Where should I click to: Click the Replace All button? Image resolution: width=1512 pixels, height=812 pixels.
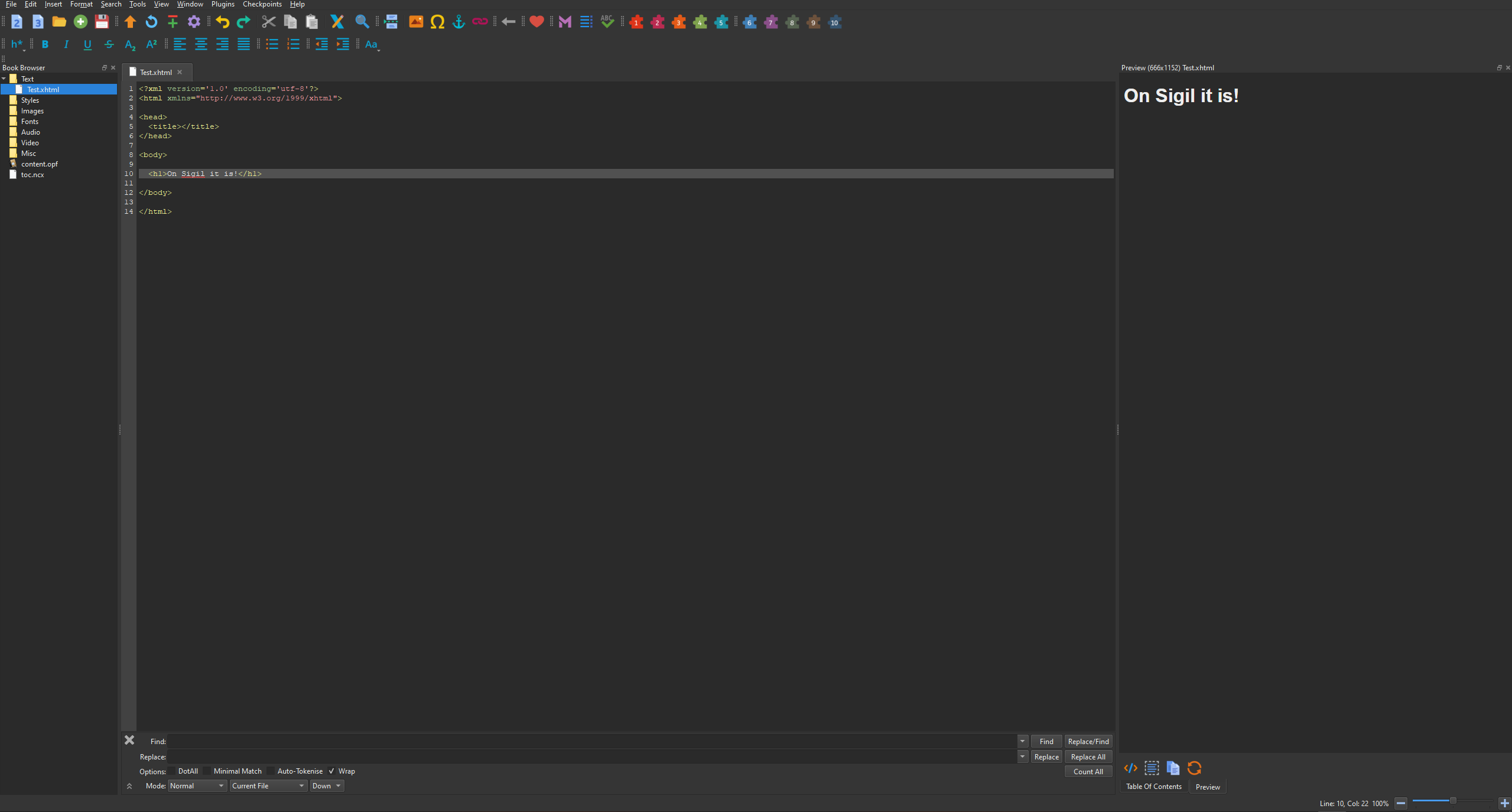(x=1088, y=757)
